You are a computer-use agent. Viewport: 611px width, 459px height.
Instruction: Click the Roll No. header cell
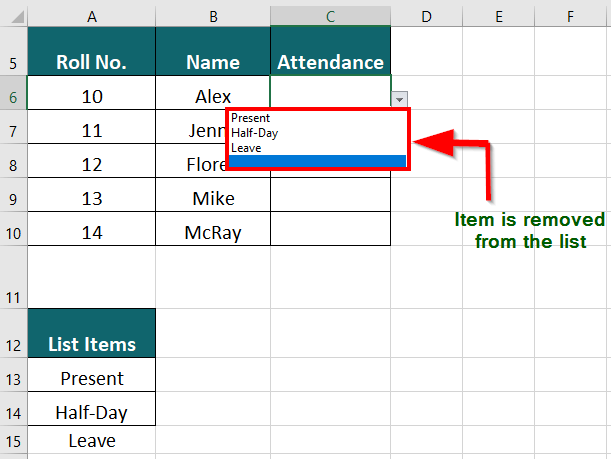pos(92,62)
